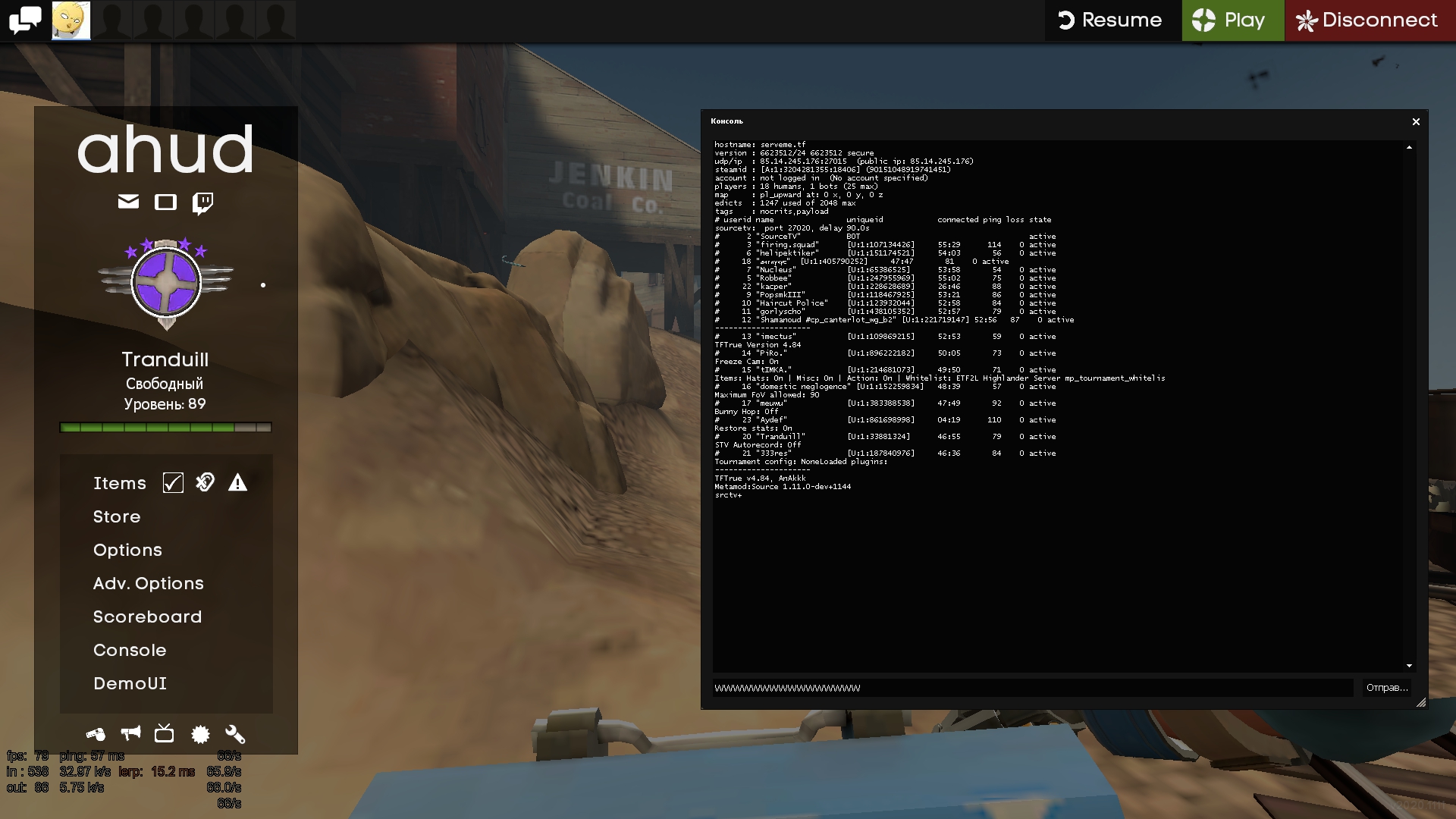Screen dimensions: 1456x819
Task: Open the friends chat icon in the top bar
Action: (25, 20)
